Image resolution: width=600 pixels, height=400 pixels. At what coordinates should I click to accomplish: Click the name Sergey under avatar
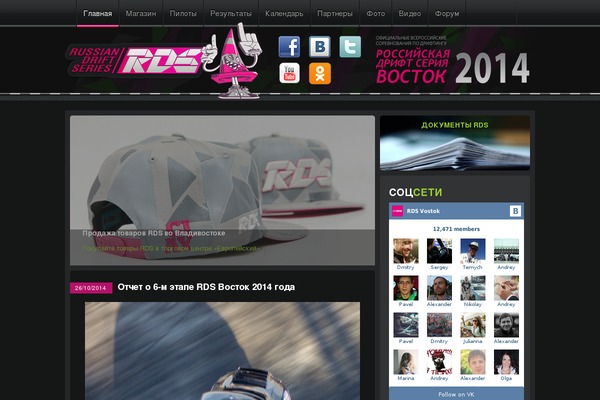point(439,267)
